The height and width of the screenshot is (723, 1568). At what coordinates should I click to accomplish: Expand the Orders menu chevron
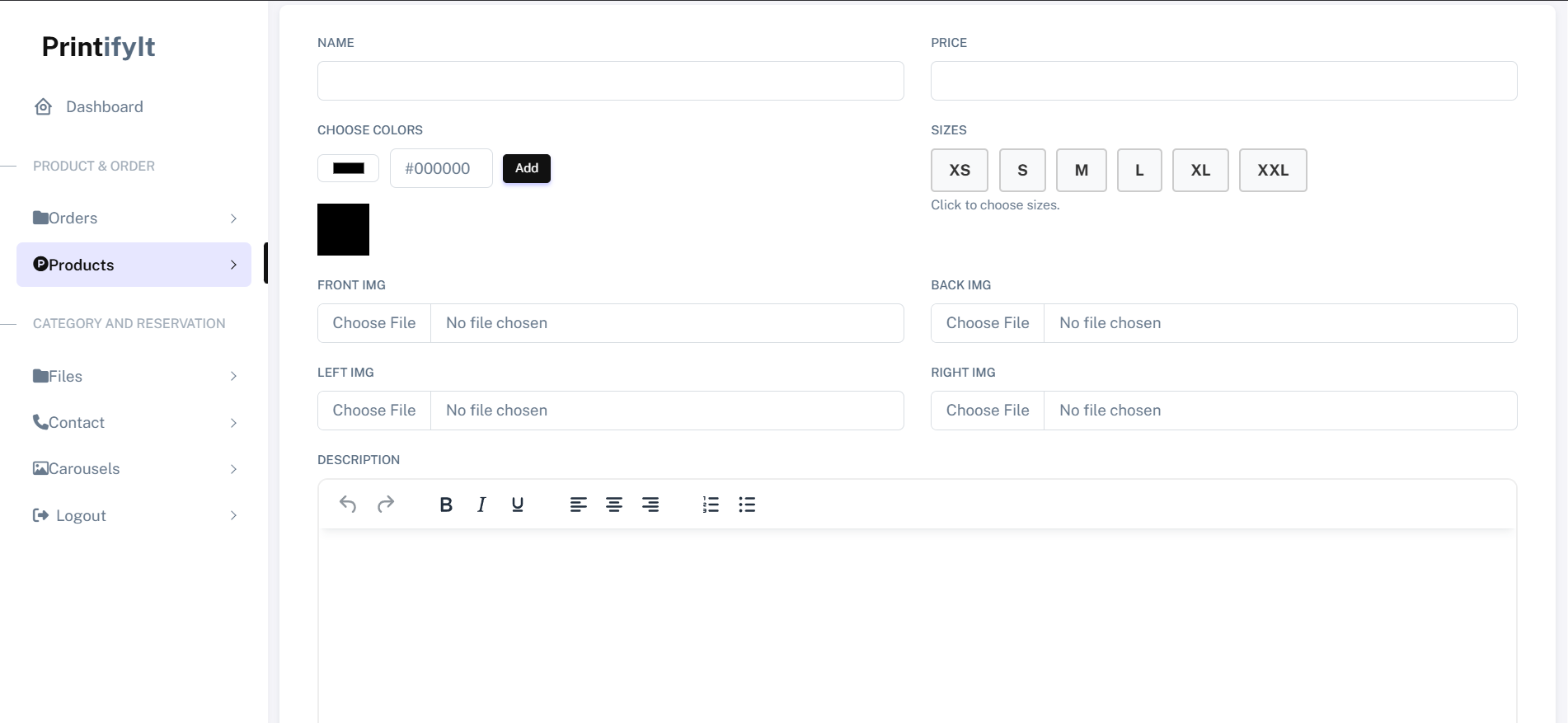pos(233,218)
